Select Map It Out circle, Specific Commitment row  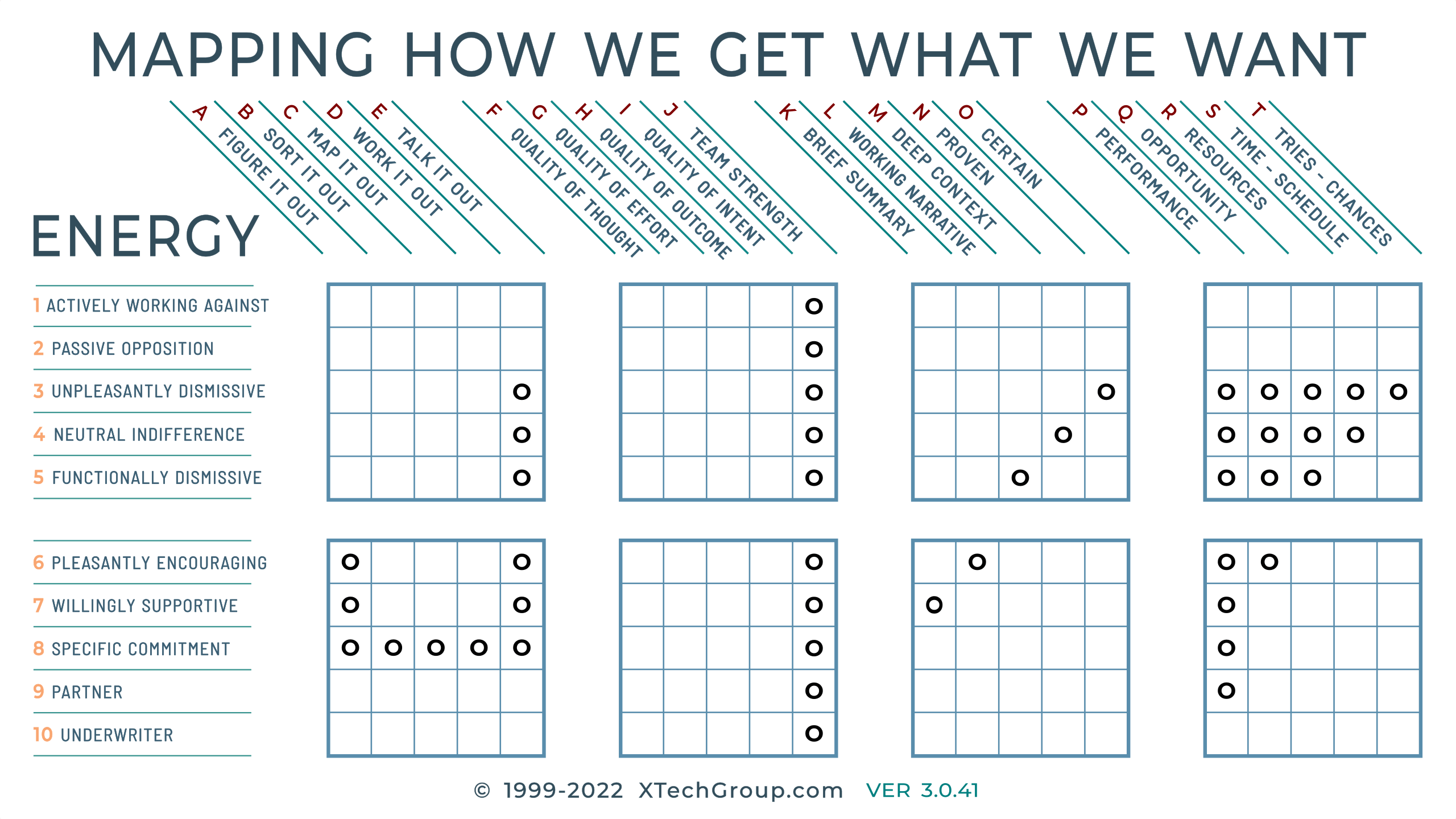pos(436,648)
